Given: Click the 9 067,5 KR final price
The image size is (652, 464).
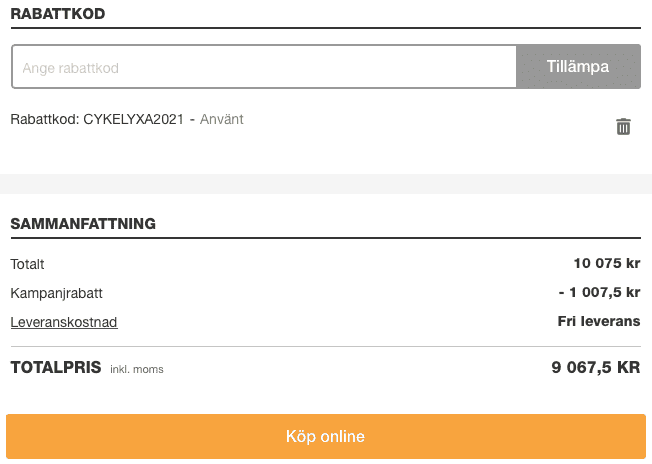Looking at the screenshot, I should [x=595, y=368].
